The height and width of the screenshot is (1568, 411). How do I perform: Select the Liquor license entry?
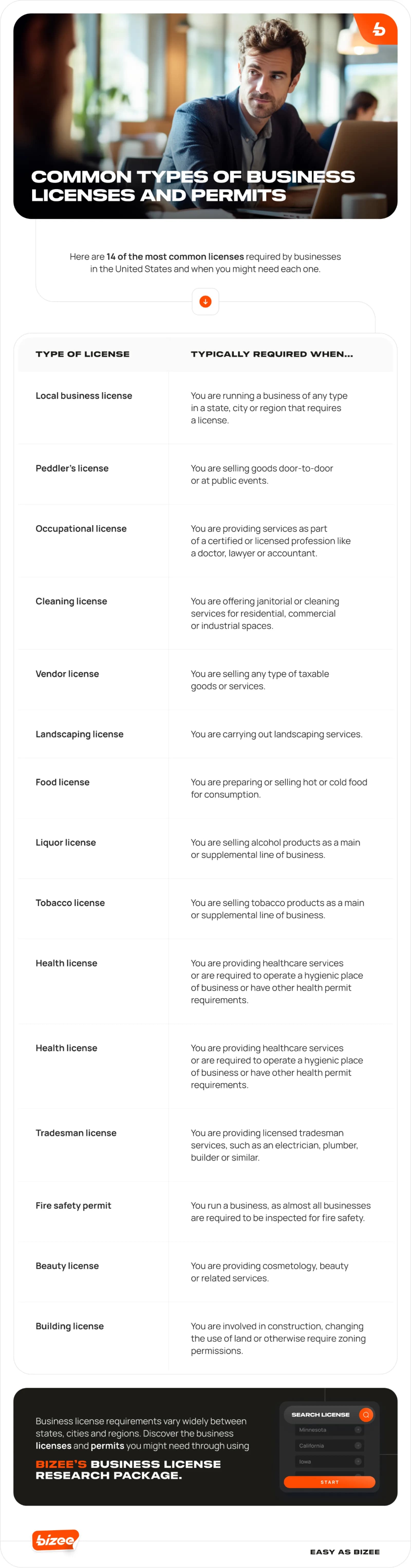coord(66,842)
